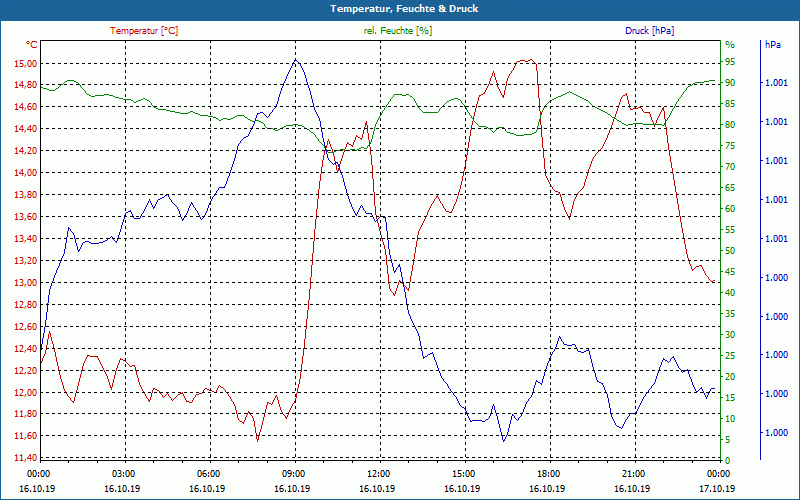Click temperature axis value 12,60
This screenshot has height=500, width=800.
(x=28, y=327)
